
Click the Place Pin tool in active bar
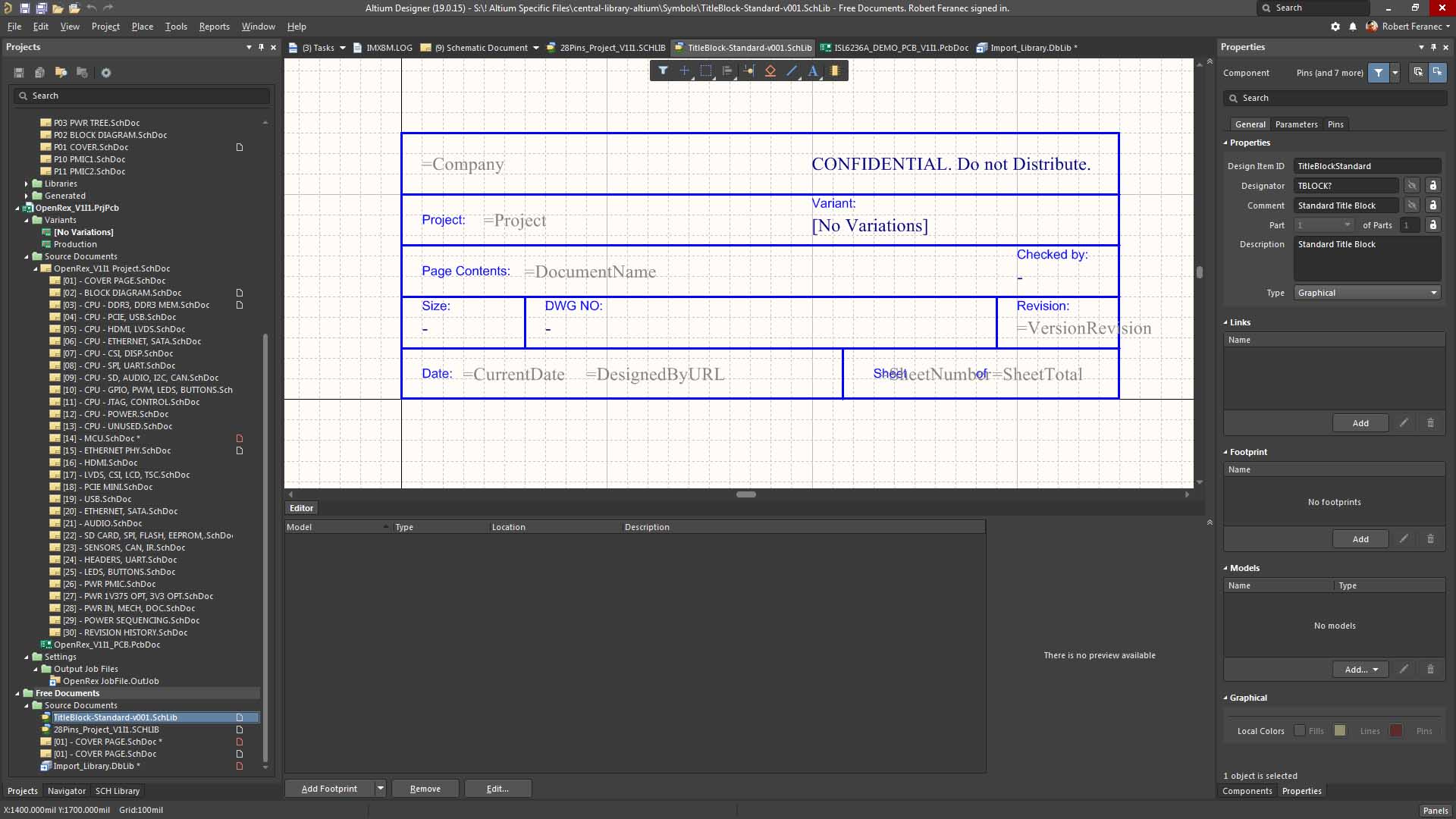749,71
